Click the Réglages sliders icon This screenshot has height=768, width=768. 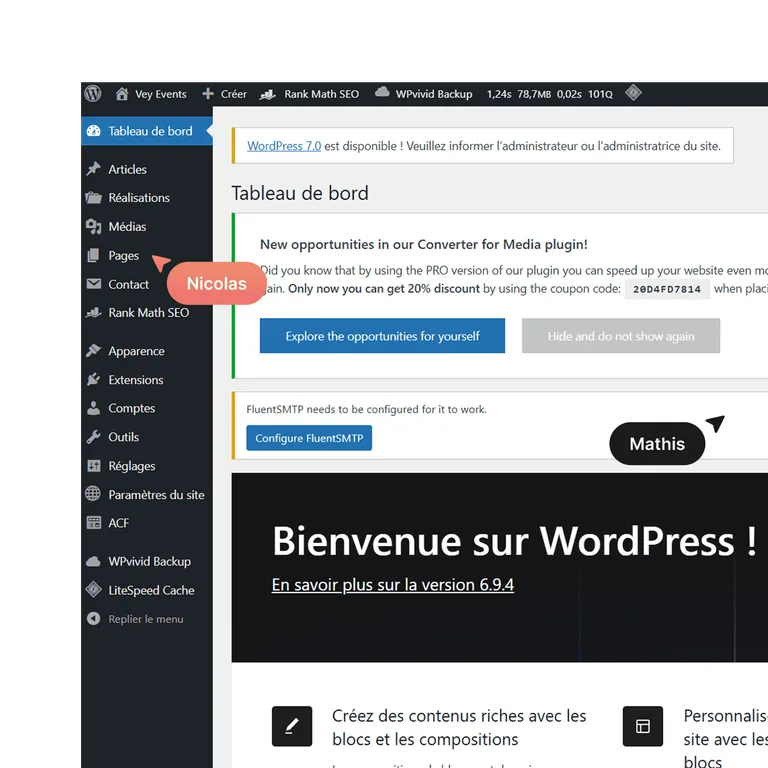pos(94,466)
